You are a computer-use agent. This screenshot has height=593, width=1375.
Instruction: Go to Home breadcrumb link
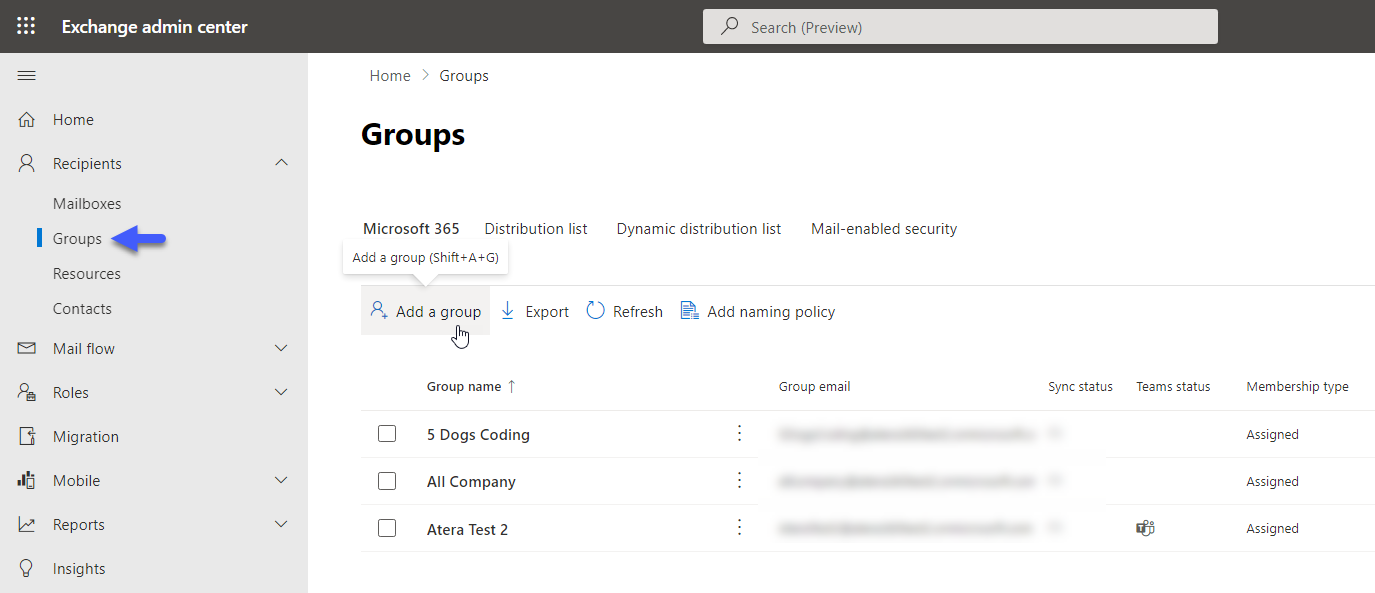pos(390,76)
